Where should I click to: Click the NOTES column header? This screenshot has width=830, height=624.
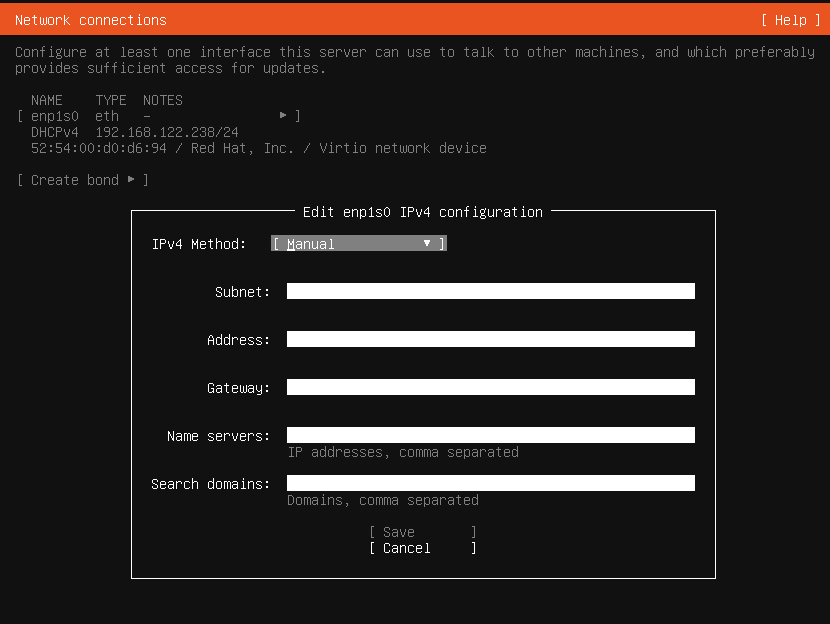tap(163, 100)
